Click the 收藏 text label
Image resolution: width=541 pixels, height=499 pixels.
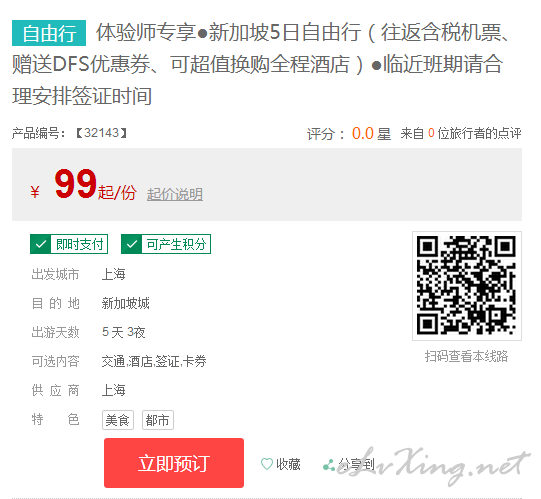click(x=288, y=464)
